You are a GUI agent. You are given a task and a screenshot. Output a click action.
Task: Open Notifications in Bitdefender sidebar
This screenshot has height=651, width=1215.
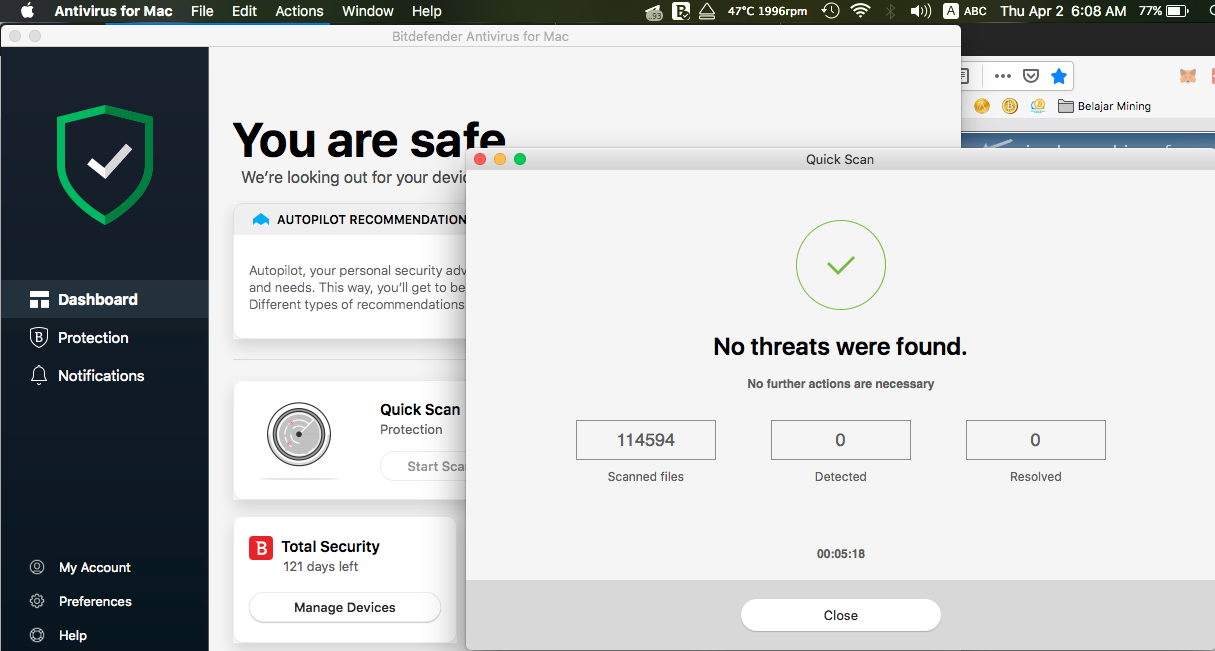click(x=104, y=375)
